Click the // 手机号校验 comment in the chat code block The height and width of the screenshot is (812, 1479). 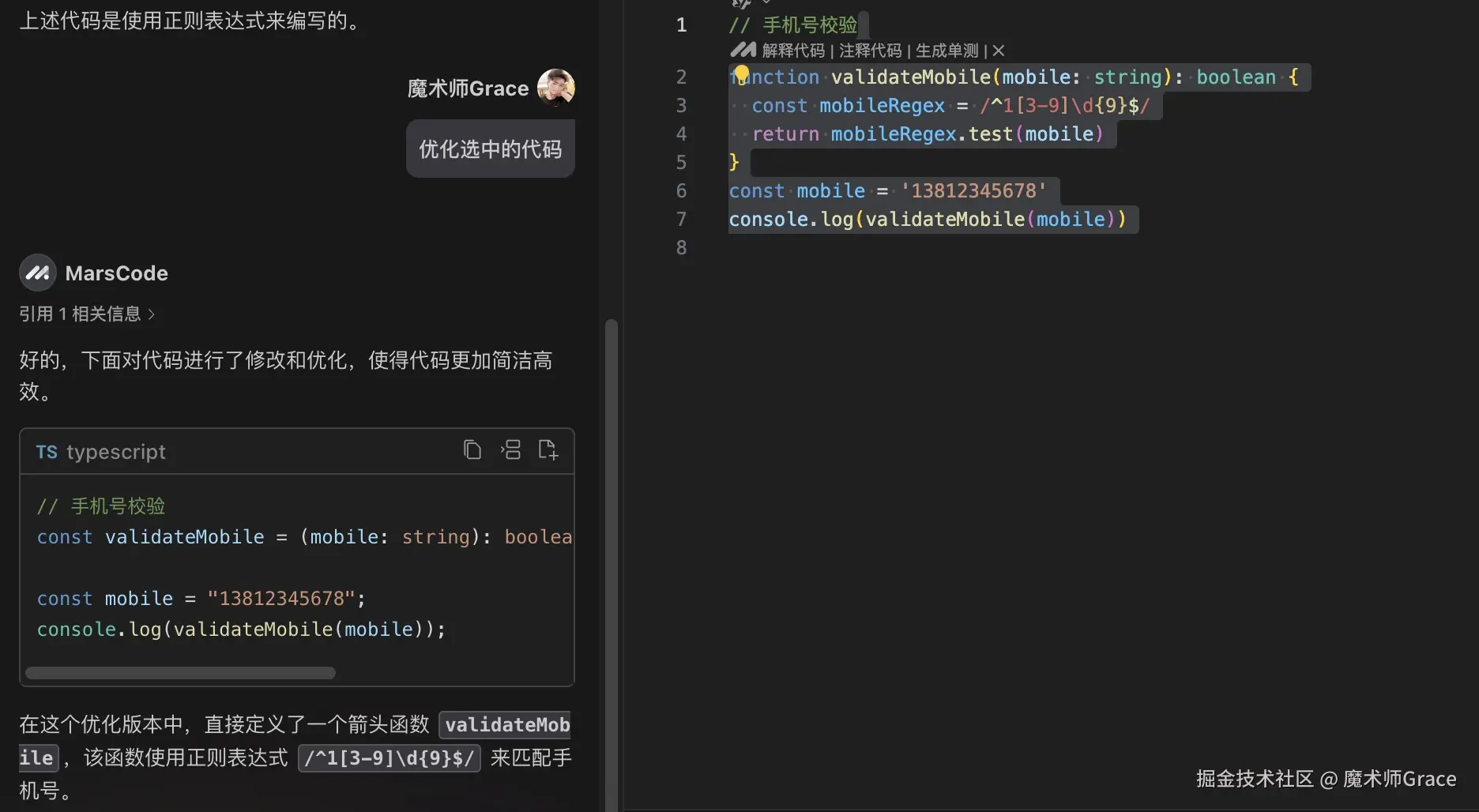101,506
